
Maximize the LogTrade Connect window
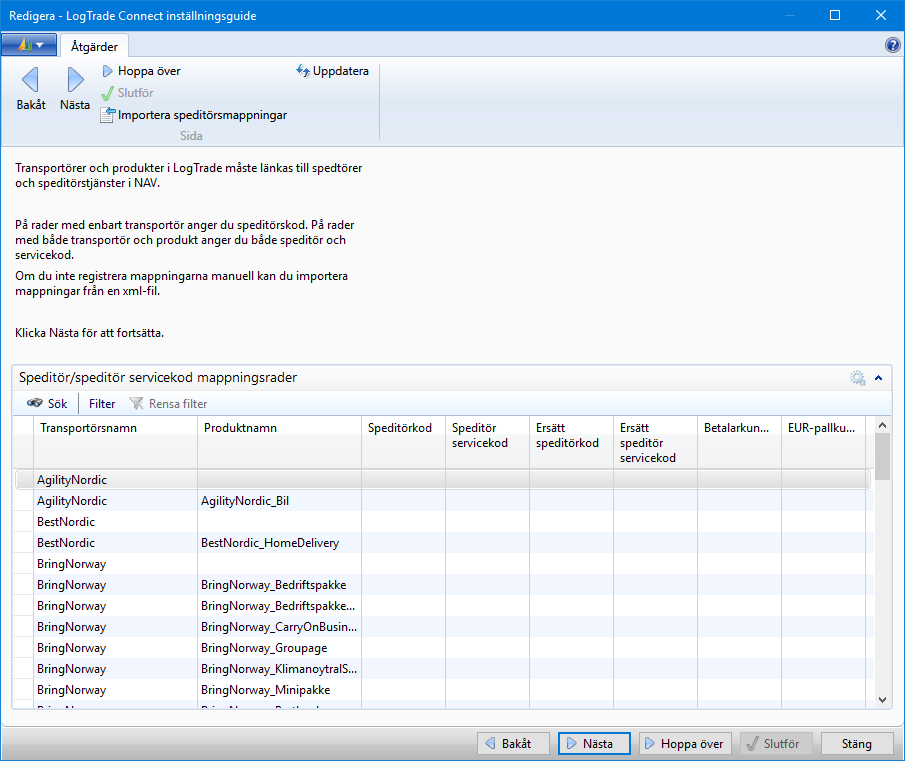point(835,15)
